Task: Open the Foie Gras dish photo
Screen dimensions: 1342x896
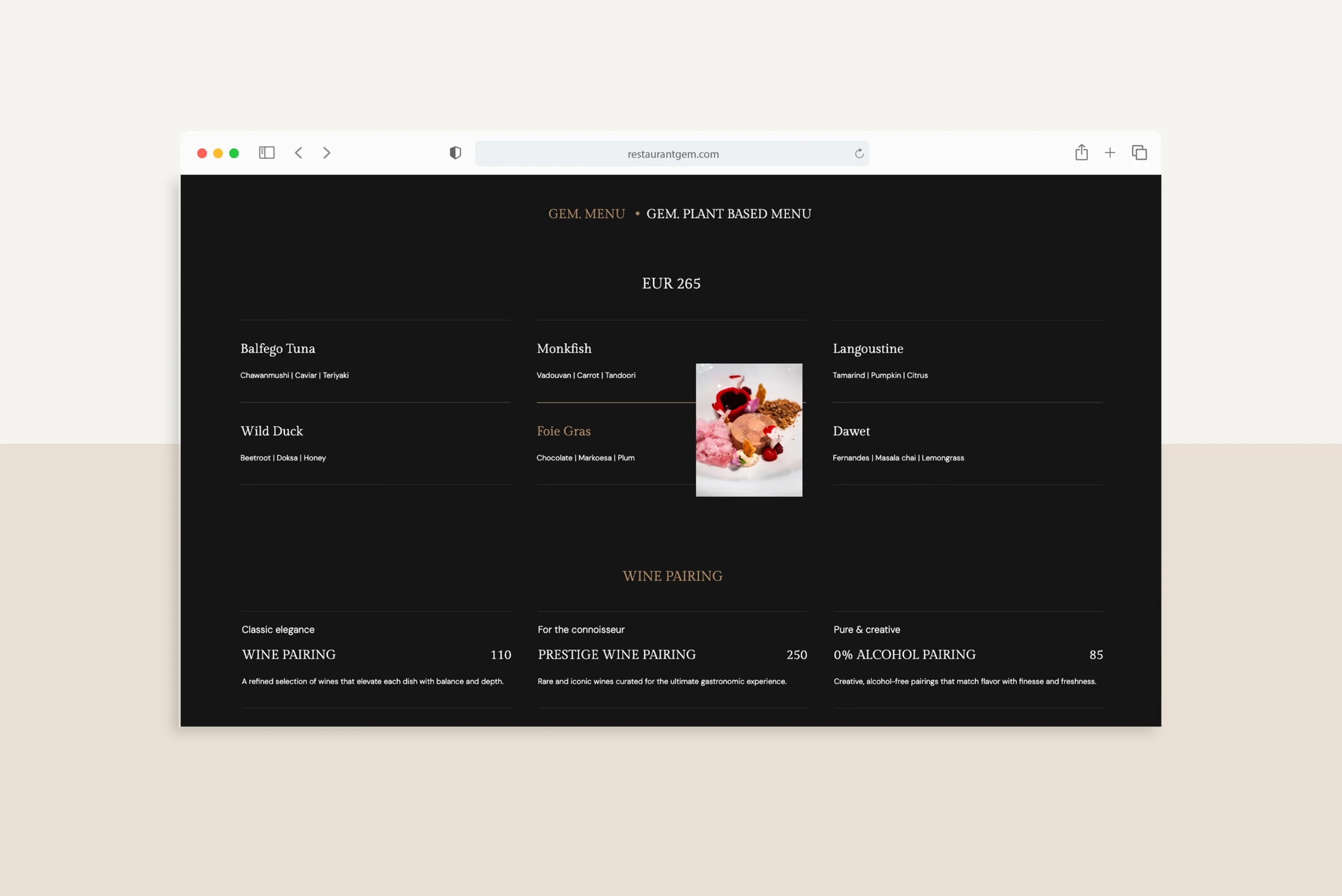Action: click(x=749, y=430)
